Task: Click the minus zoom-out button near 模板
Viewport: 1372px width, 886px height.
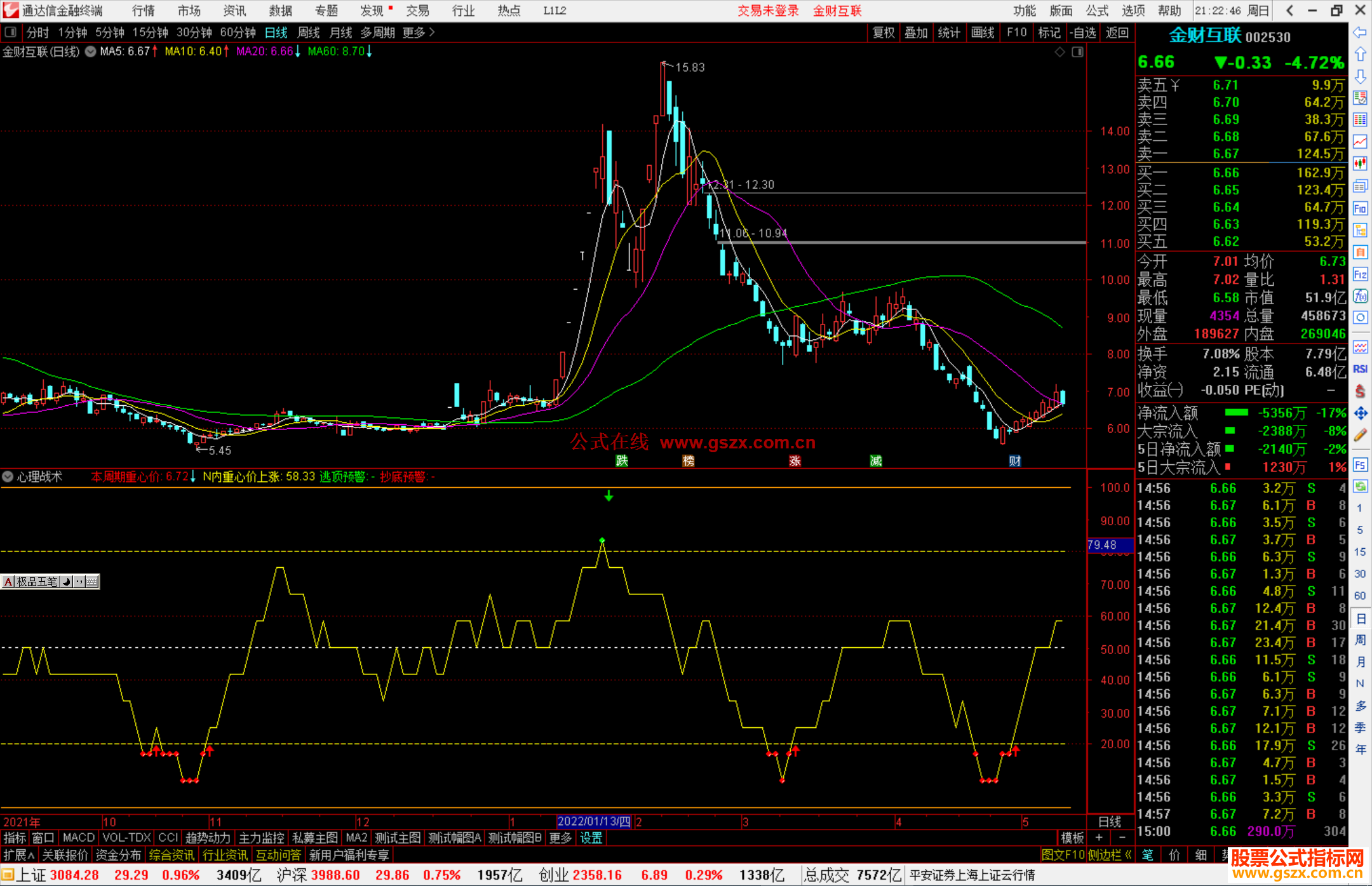Action: pos(1122,837)
